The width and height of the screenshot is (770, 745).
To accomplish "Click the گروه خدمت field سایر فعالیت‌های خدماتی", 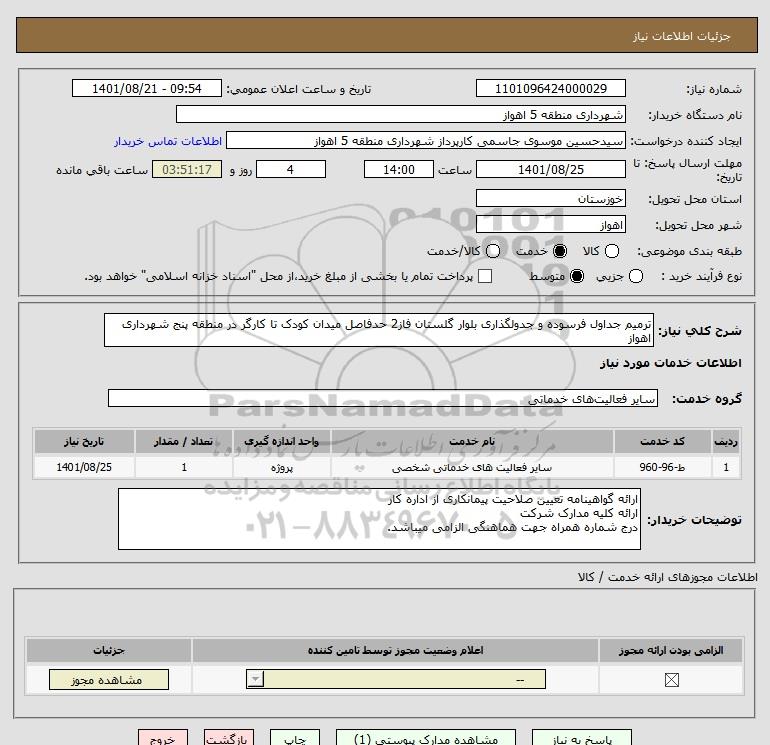I will pyautogui.click(x=383, y=398).
